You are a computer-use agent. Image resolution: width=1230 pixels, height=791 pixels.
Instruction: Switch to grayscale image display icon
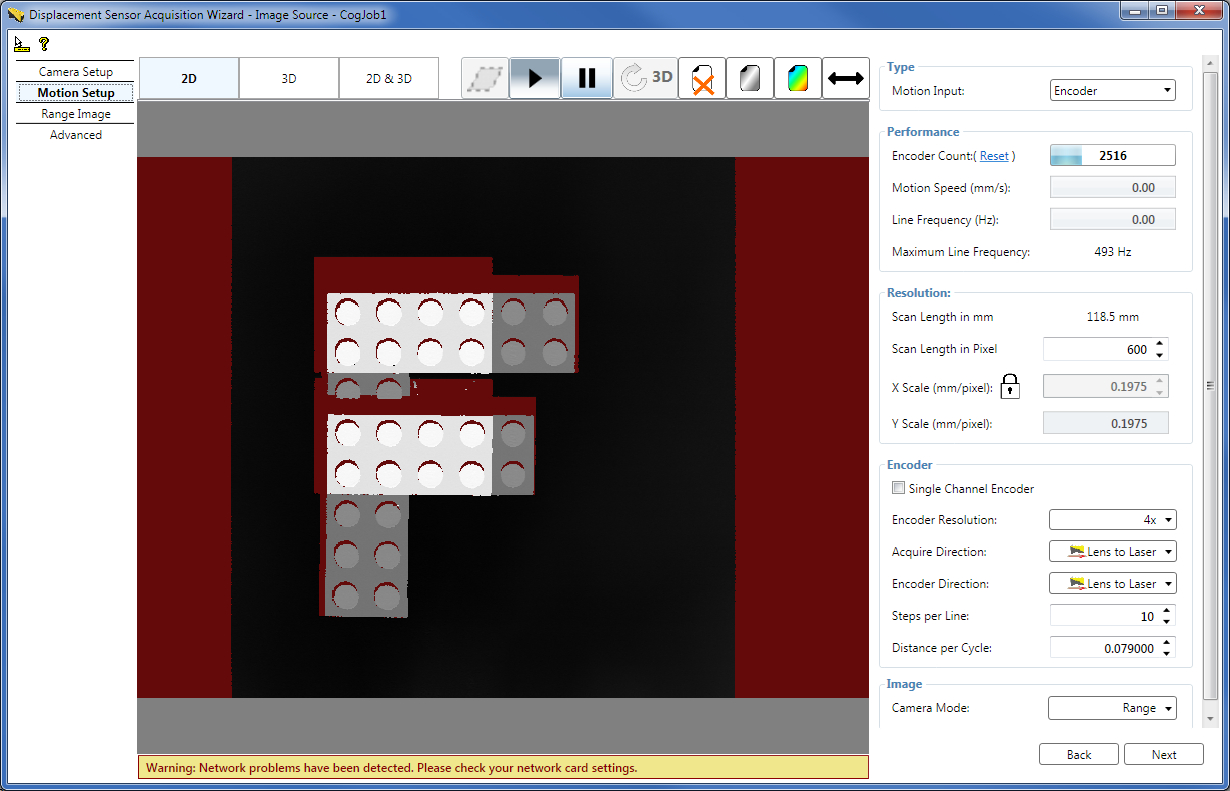point(749,77)
